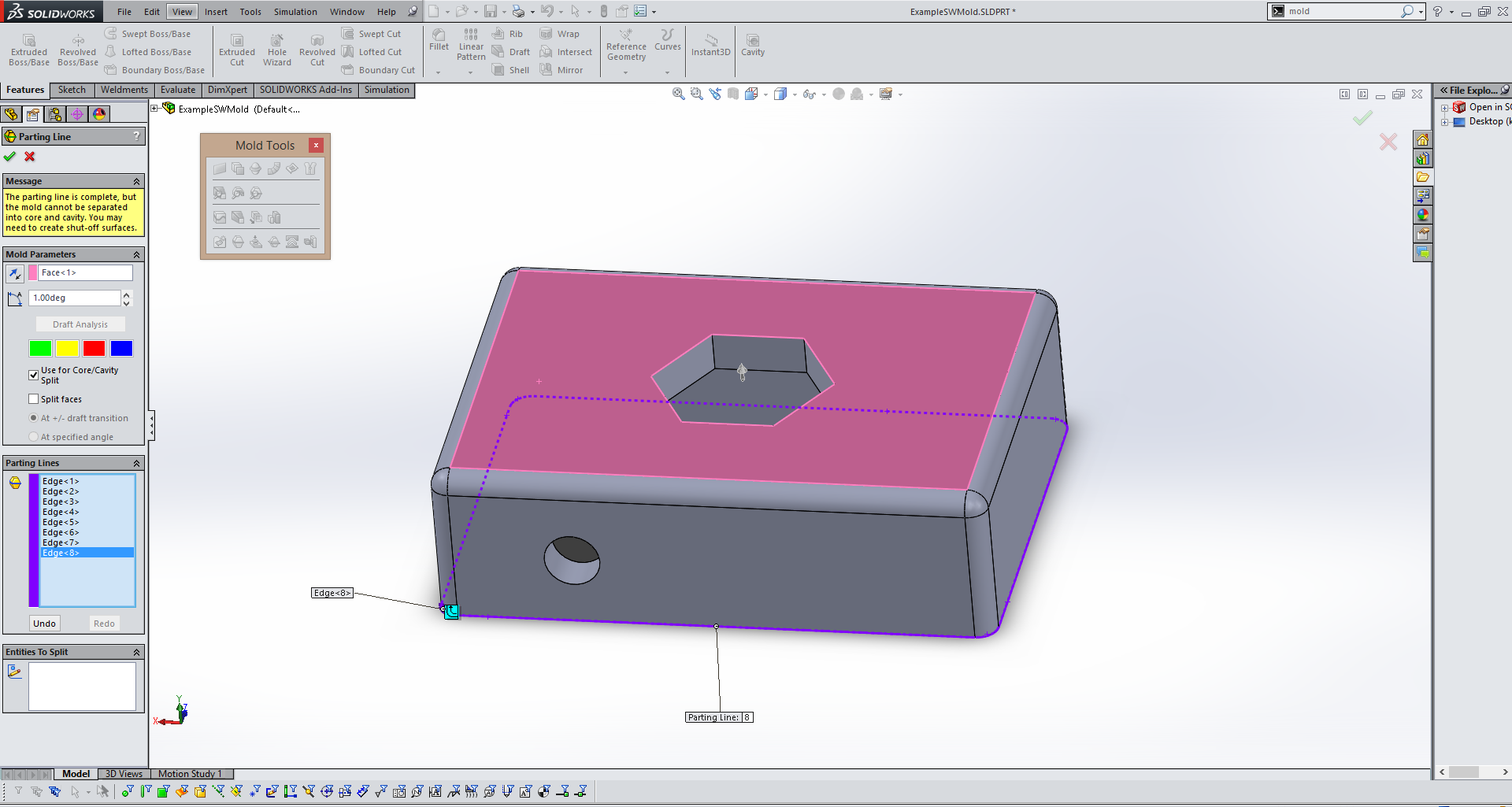
Task: Click the Curves tool
Action: click(x=668, y=41)
